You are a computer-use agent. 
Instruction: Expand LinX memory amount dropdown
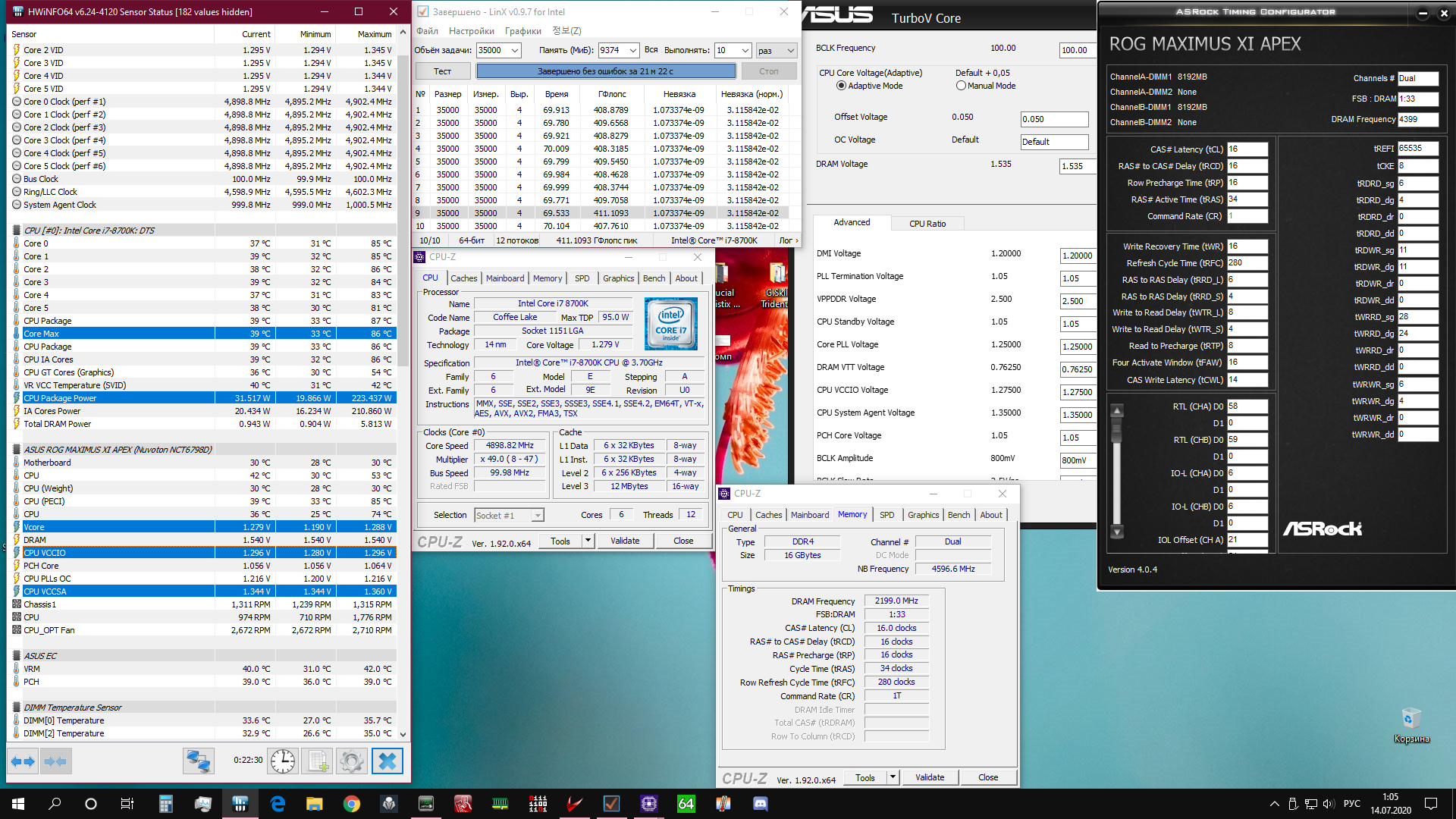(632, 50)
